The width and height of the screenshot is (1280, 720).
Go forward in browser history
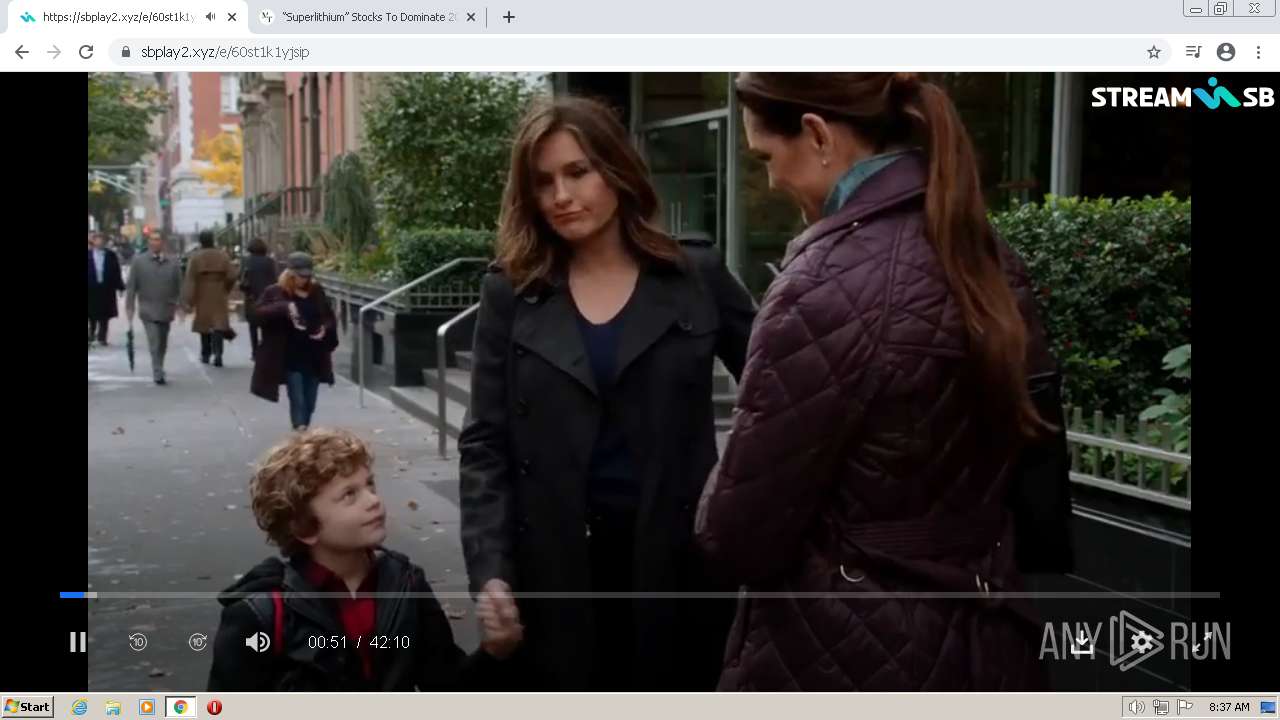(x=54, y=52)
